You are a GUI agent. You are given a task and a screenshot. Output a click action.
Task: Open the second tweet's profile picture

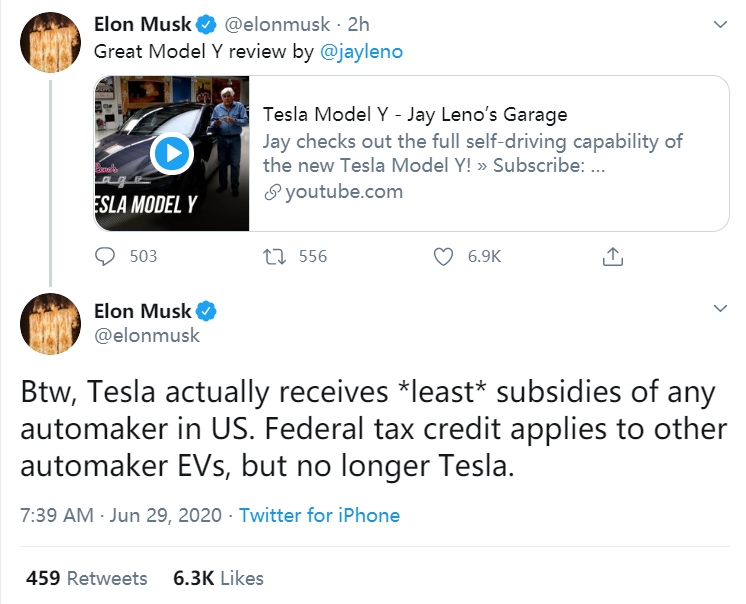pos(50,324)
